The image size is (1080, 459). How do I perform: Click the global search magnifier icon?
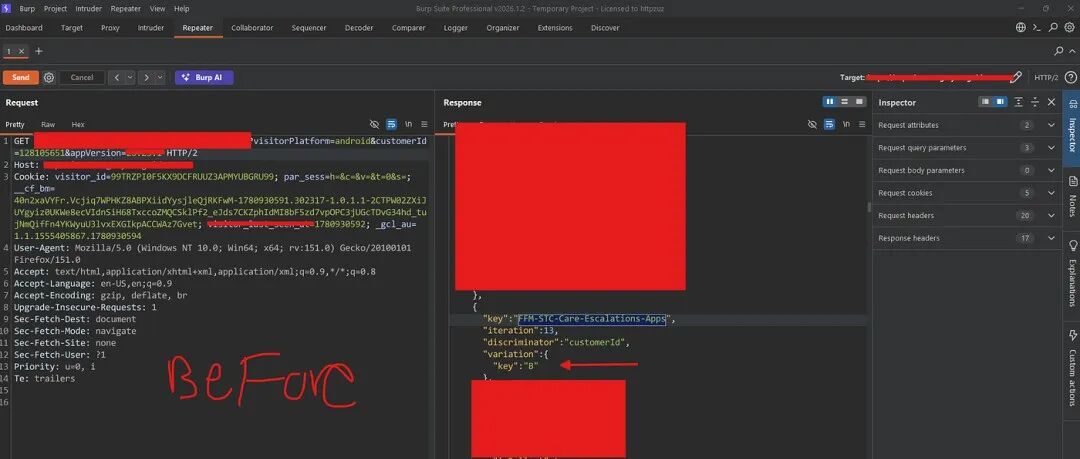pyautogui.click(x=1053, y=28)
